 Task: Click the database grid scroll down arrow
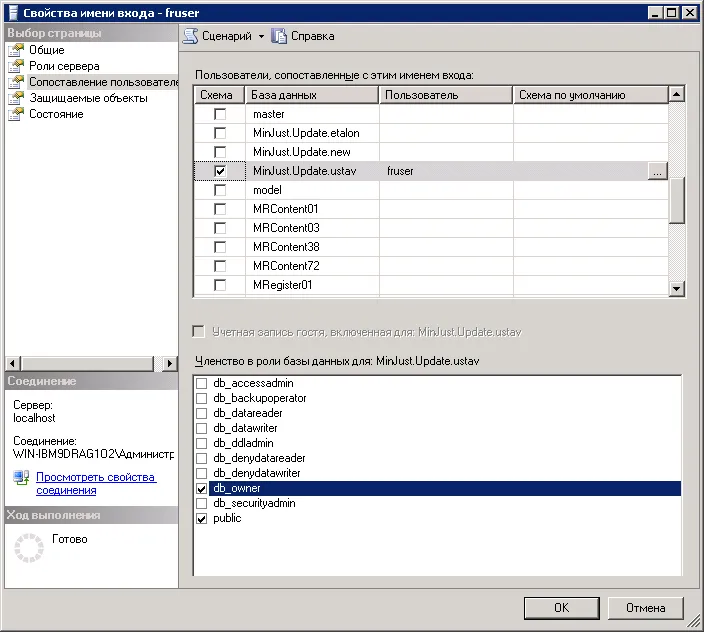[x=676, y=289]
